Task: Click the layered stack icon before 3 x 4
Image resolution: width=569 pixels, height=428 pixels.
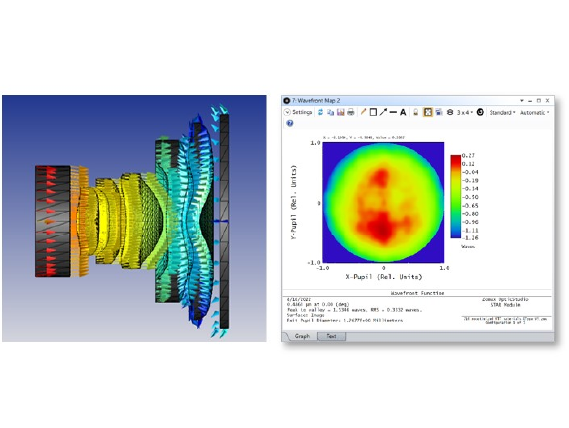Action: pyautogui.click(x=450, y=112)
